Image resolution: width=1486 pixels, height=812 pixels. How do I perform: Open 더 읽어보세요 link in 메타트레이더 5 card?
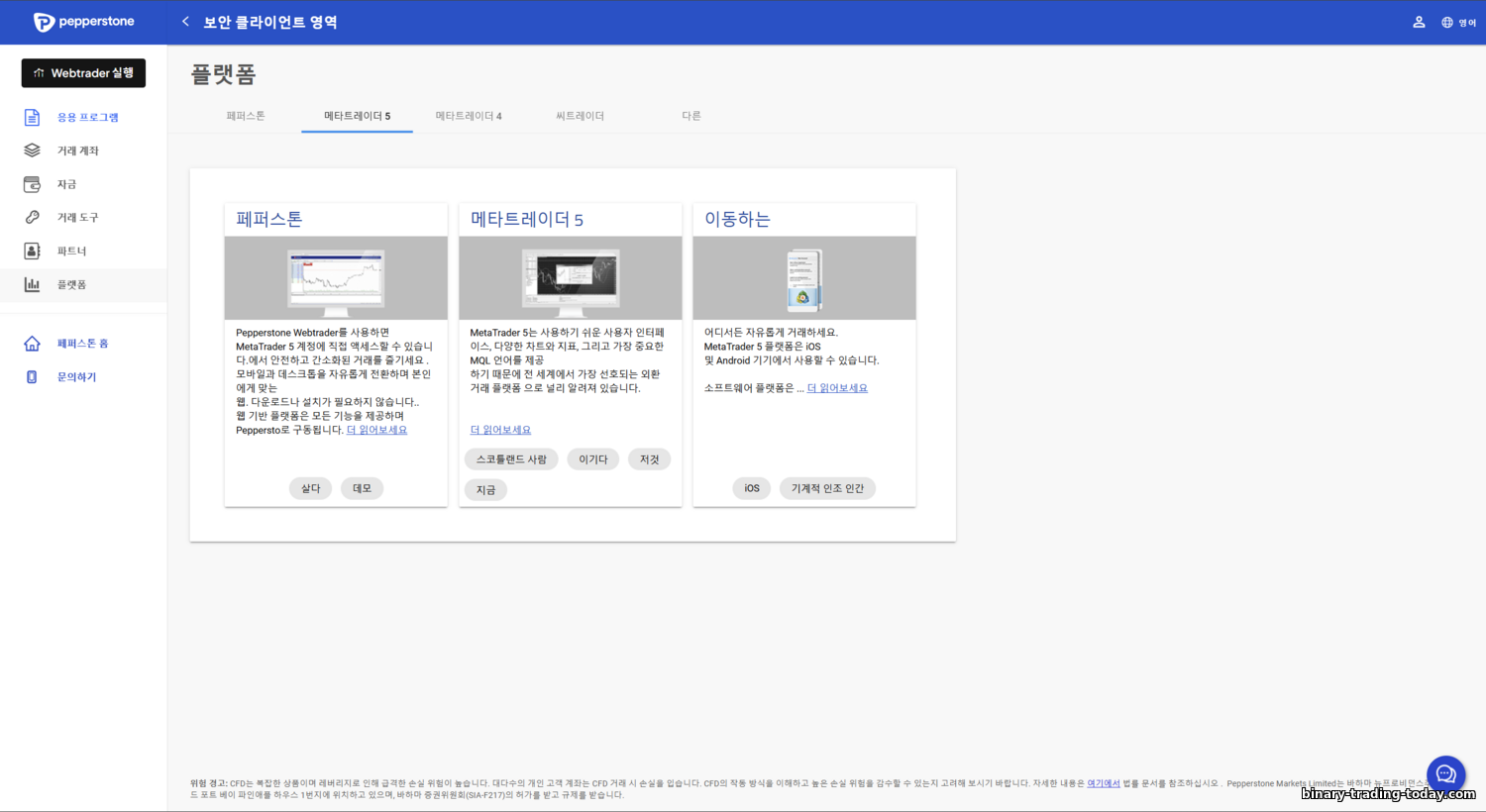point(500,430)
